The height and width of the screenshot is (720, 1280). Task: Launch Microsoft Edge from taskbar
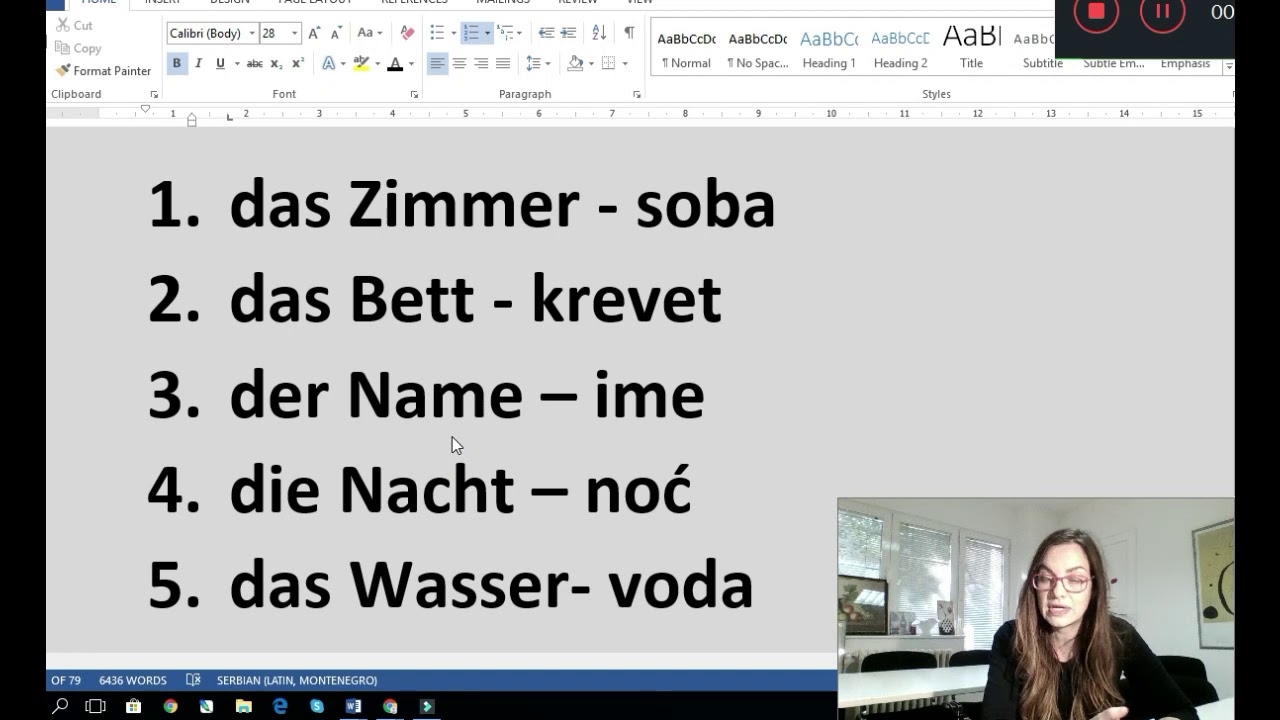click(x=280, y=706)
